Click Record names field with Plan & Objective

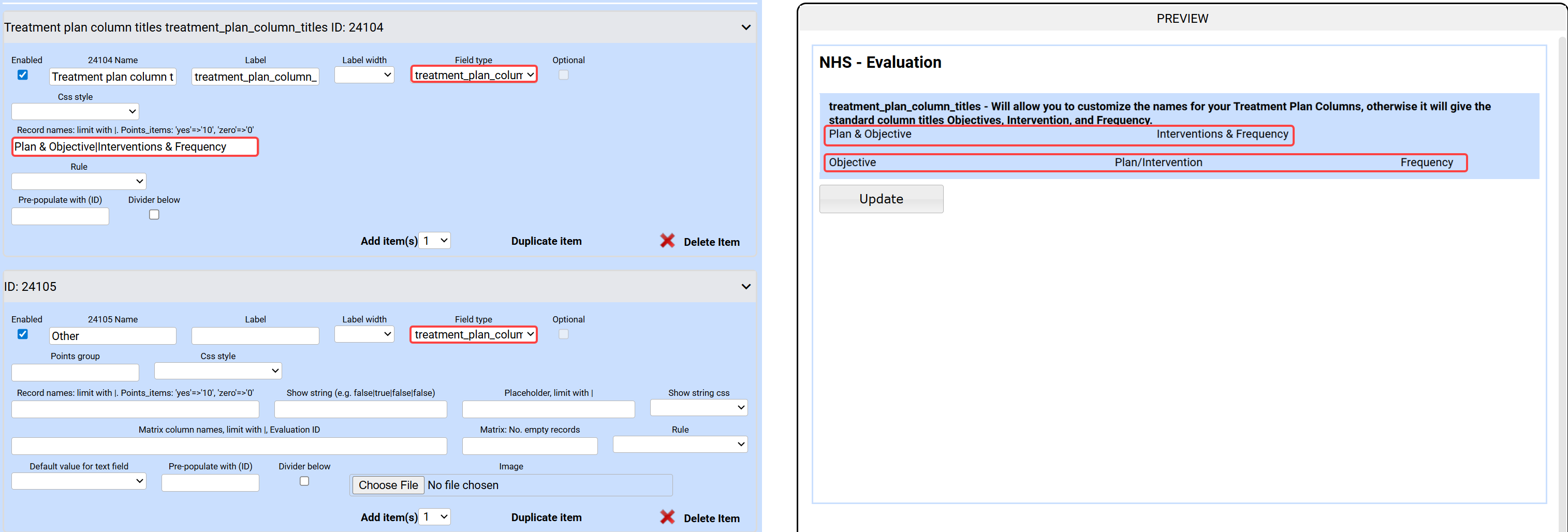135,146
